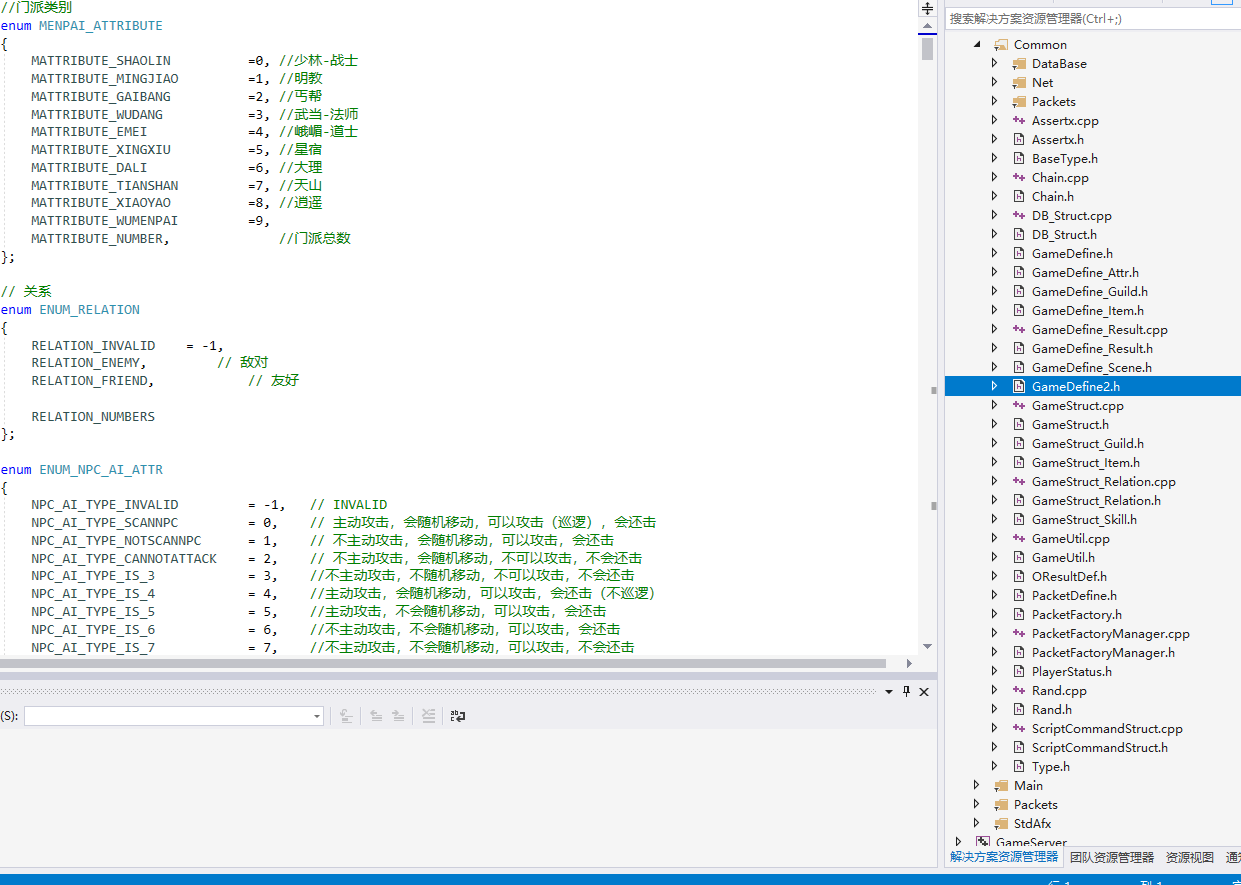Click the StdAfx folder icon

[1001, 823]
